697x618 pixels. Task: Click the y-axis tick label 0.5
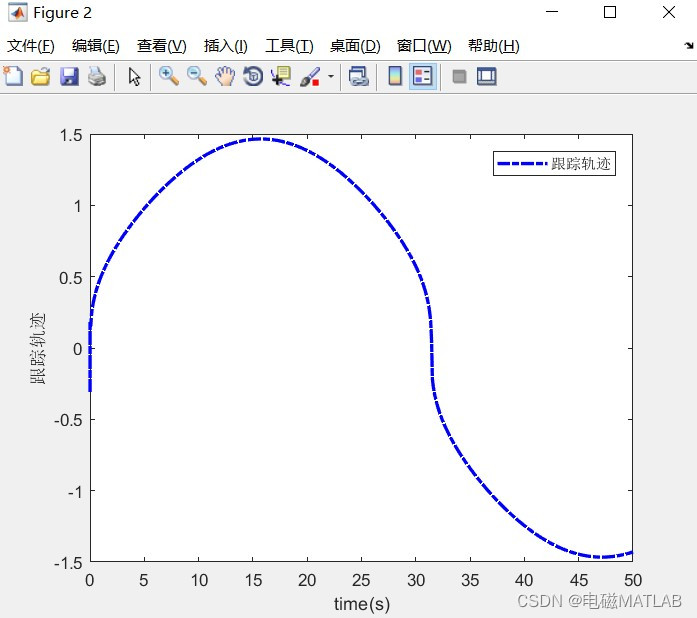tap(71, 278)
